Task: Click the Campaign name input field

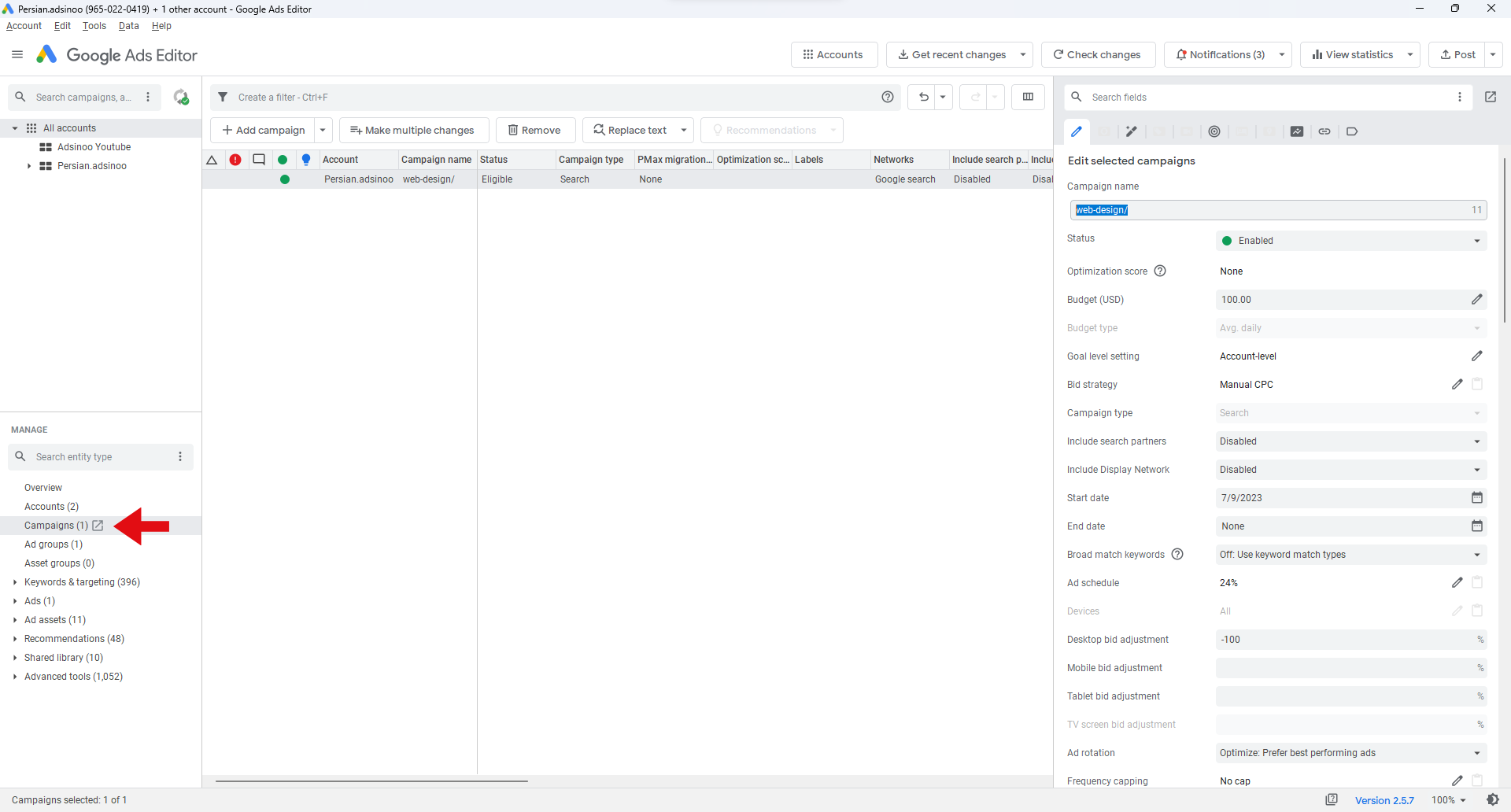Action: point(1278,210)
